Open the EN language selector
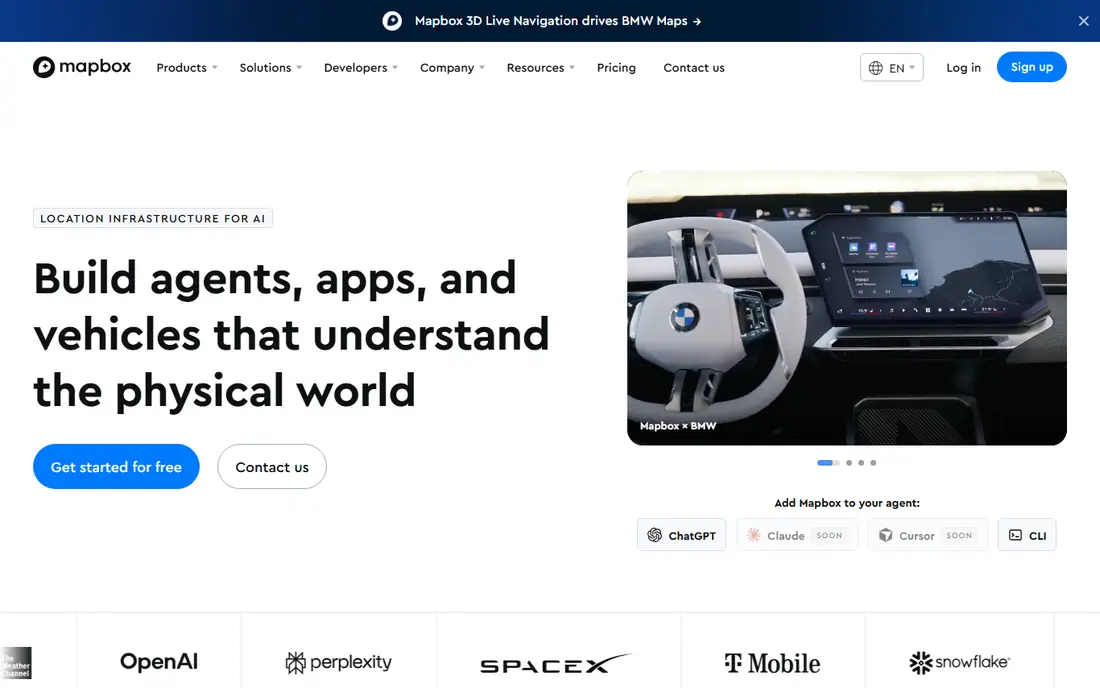 892,67
